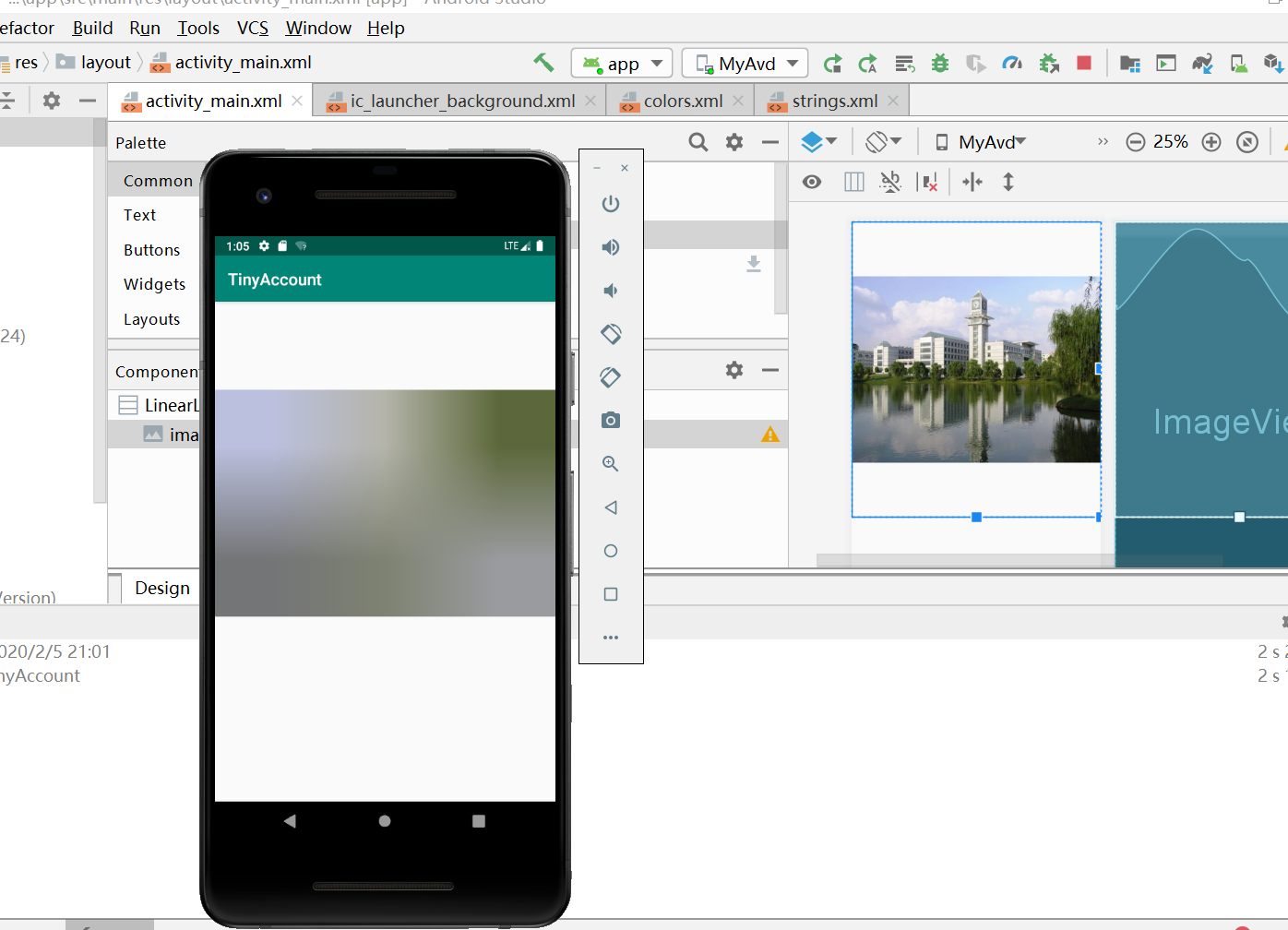Open the Run Anything icon in toolbar
The height and width of the screenshot is (930, 1288).
(1166, 64)
